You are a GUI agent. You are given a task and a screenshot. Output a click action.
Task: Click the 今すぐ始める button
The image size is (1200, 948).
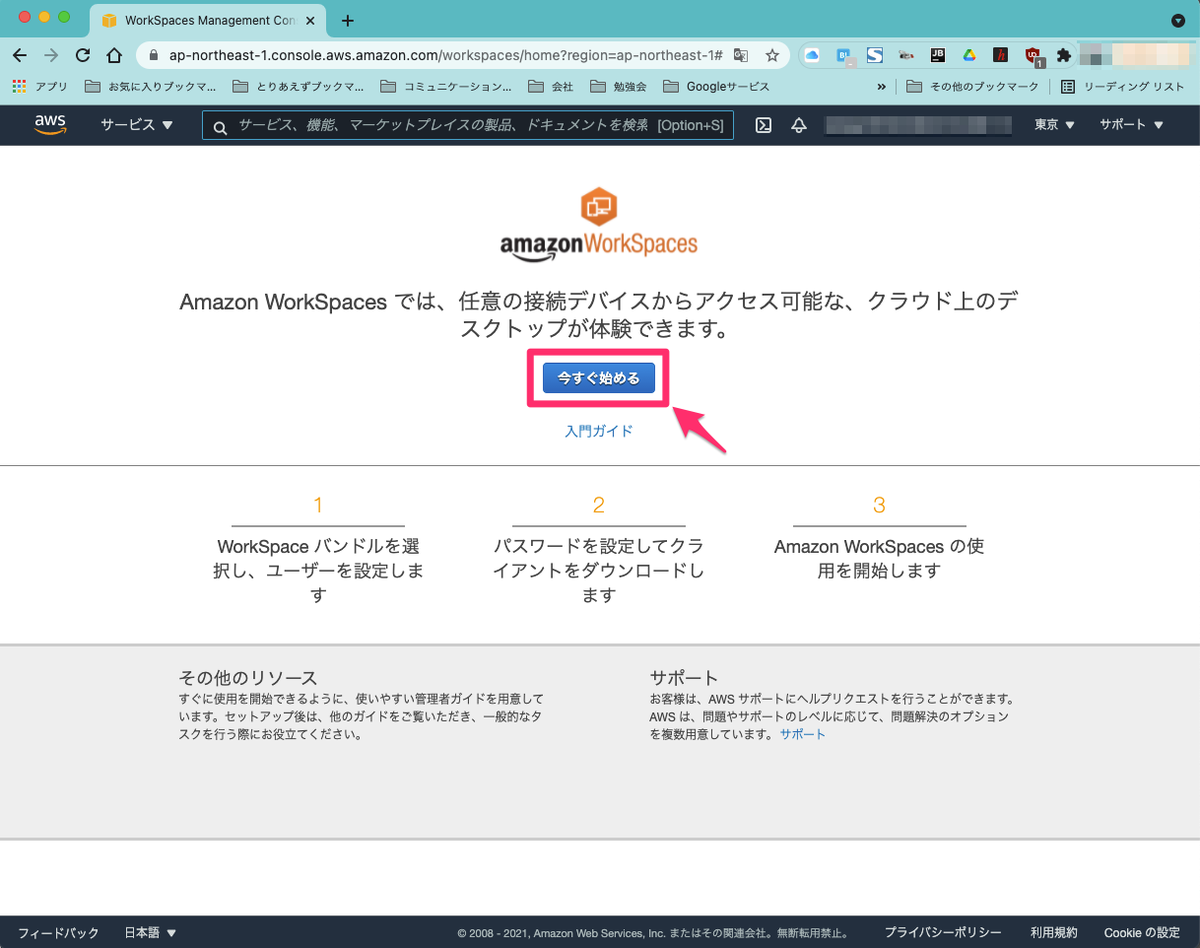(x=598, y=377)
